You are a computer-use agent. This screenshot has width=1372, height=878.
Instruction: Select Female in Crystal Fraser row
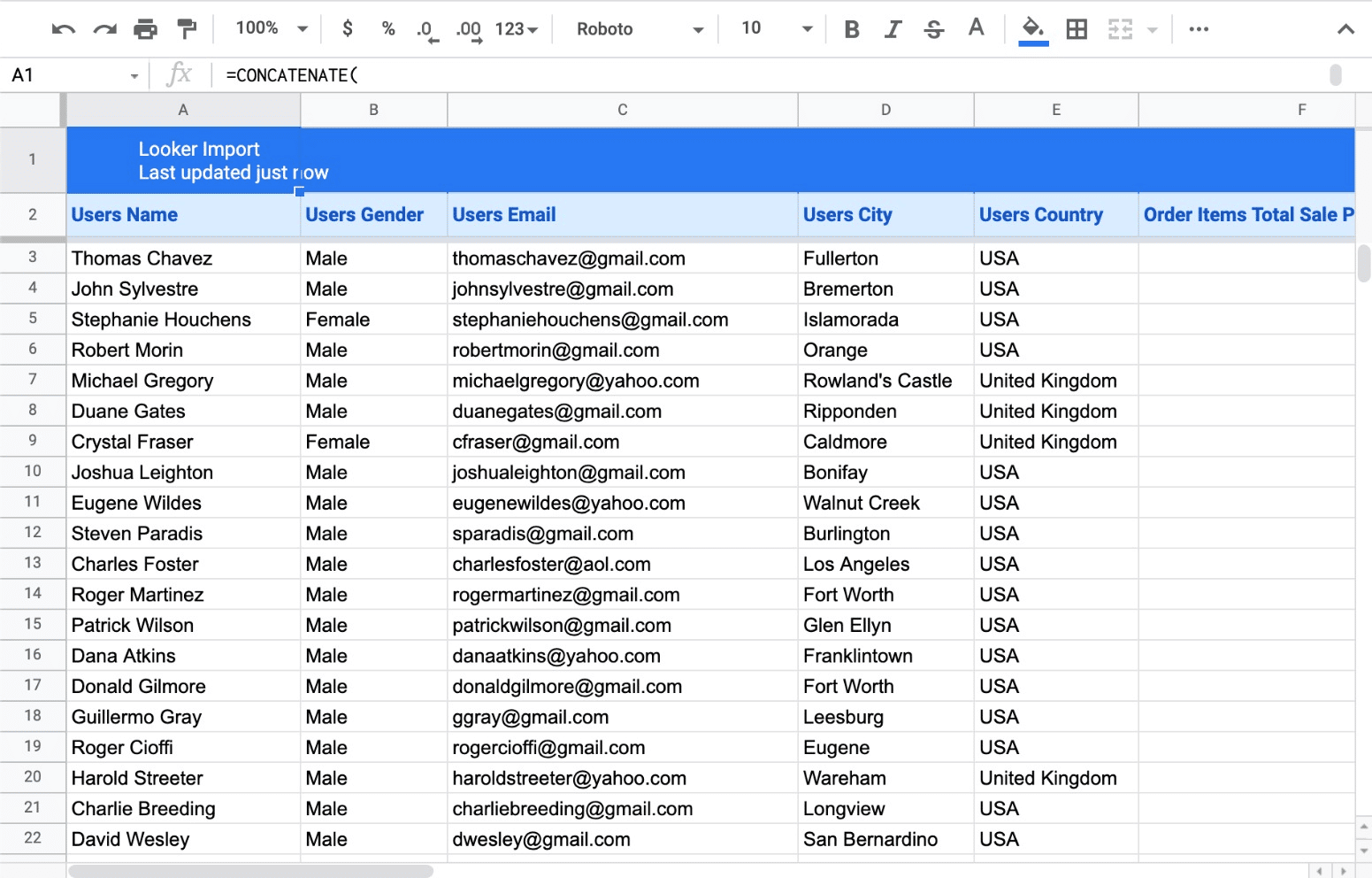(374, 442)
